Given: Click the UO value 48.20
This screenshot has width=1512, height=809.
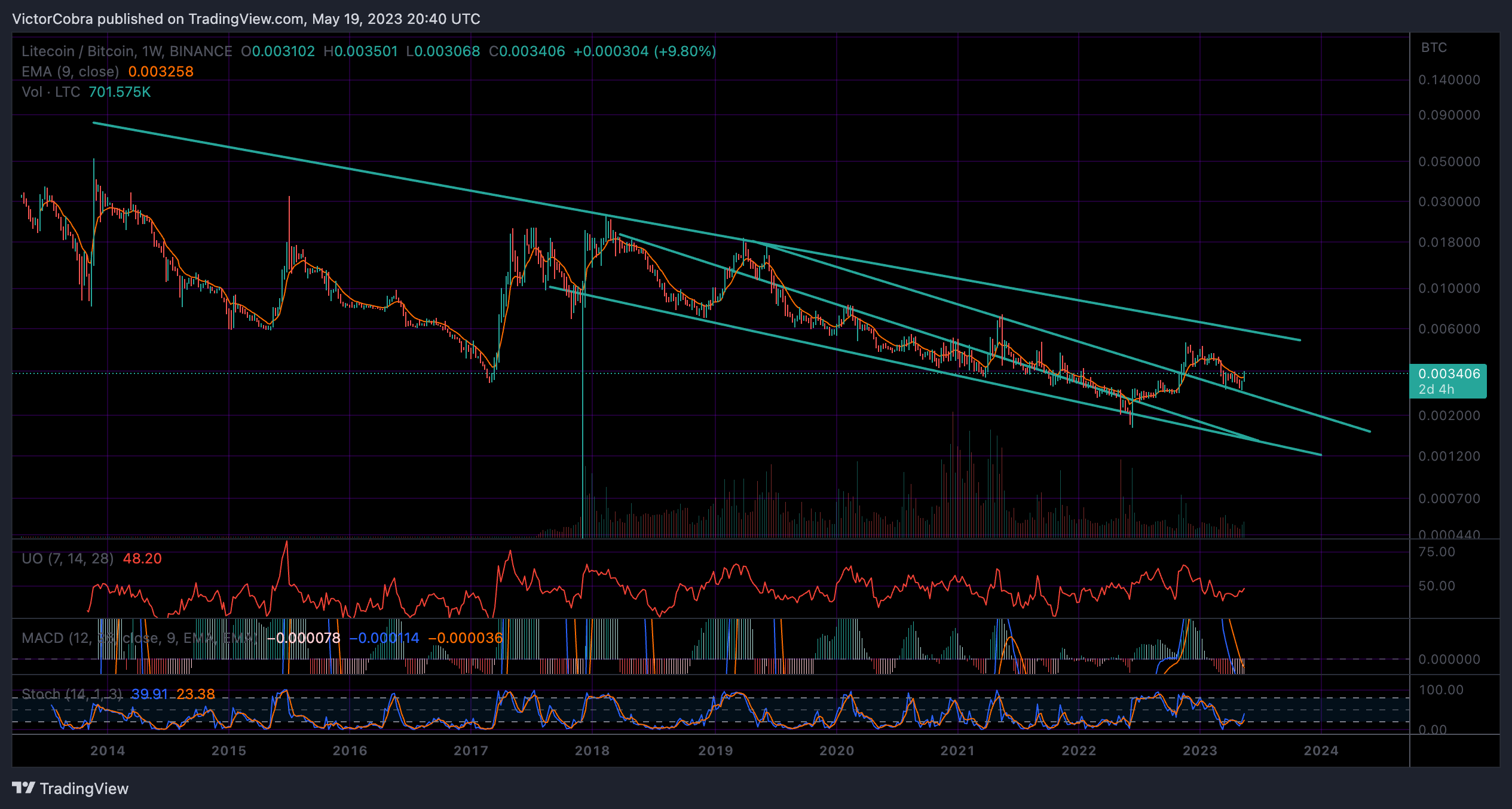Looking at the screenshot, I should pos(142,559).
